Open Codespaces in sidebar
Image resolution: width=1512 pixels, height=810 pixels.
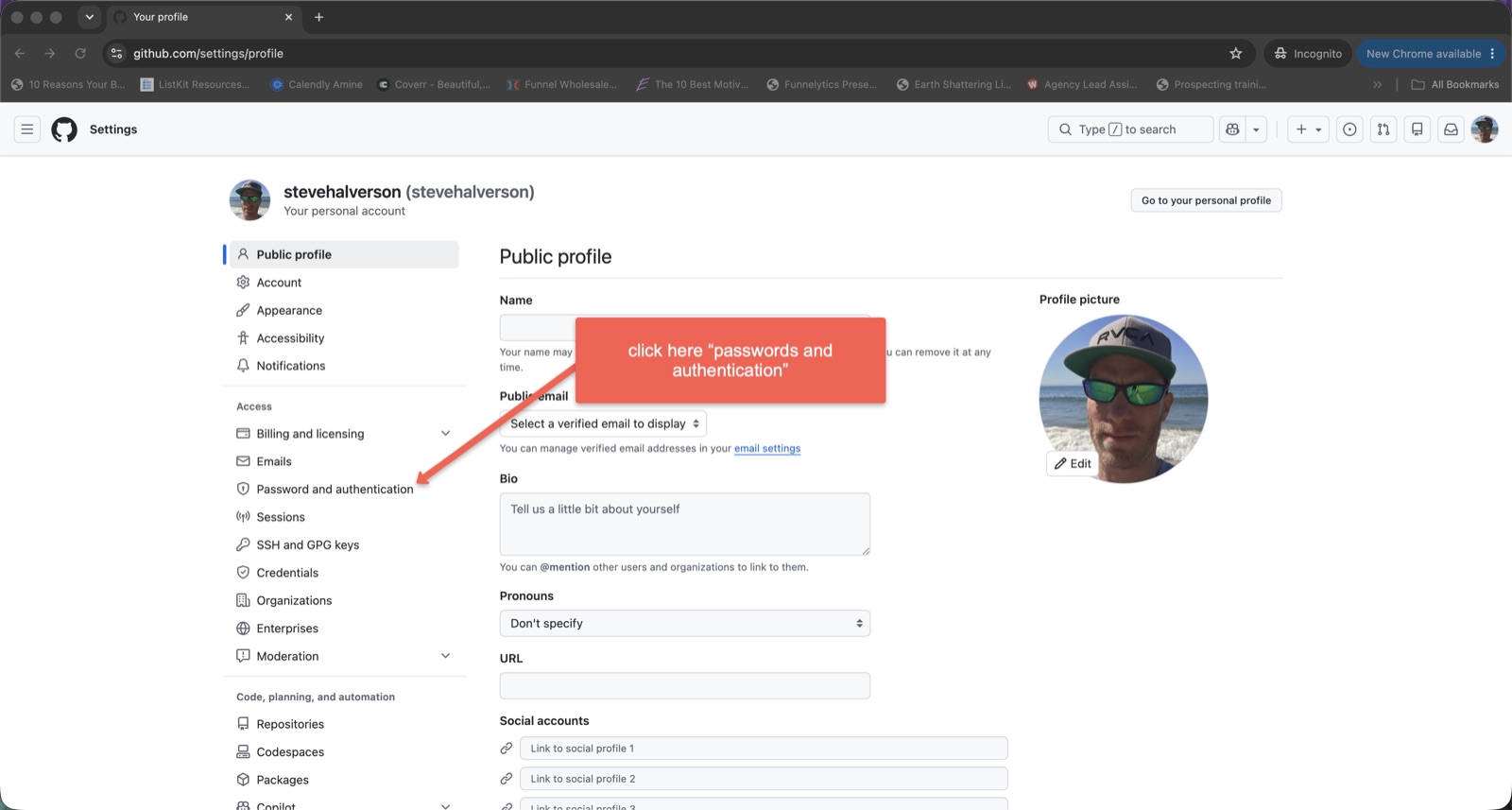[344, 752]
